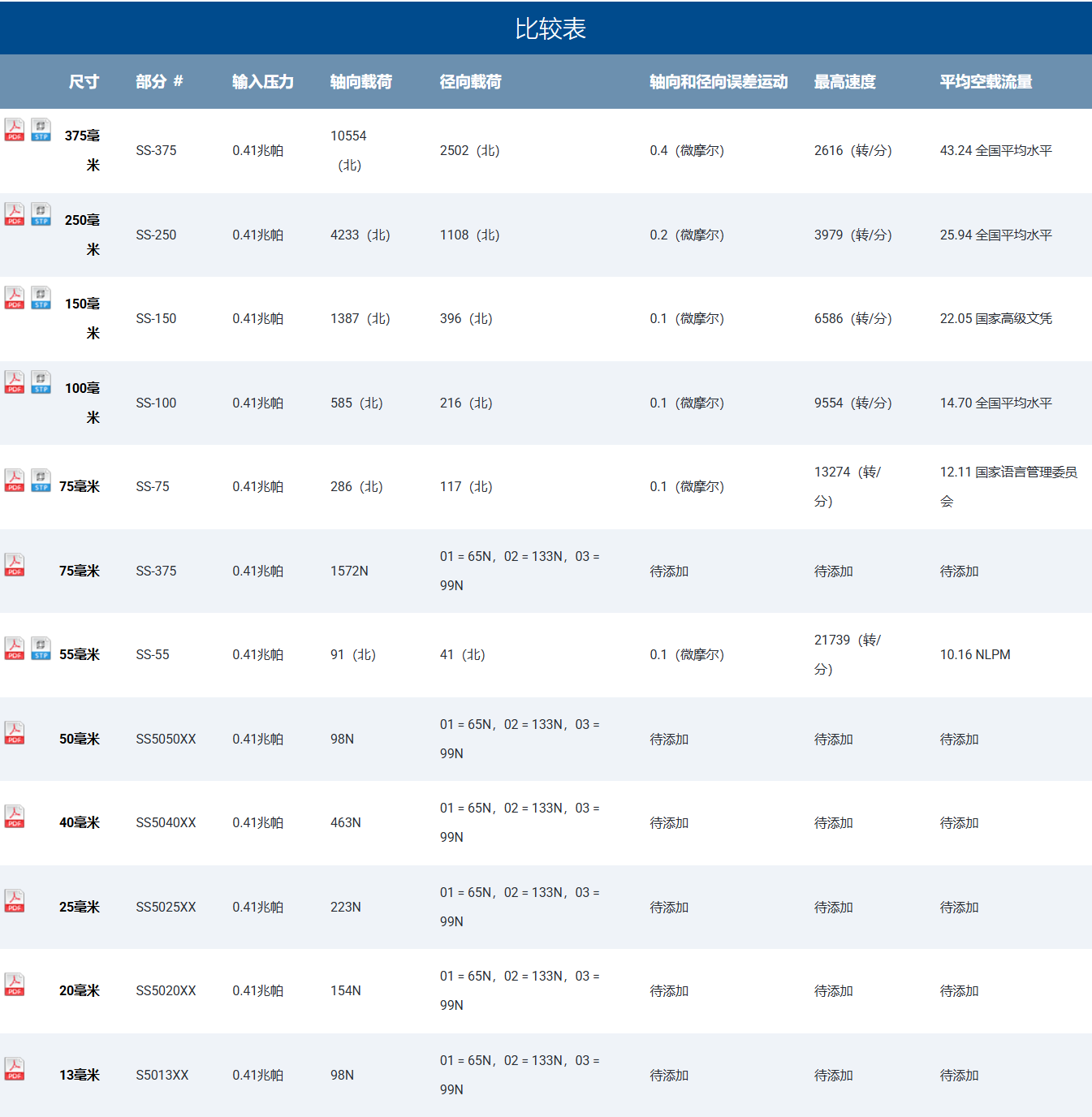Click the 55毫米 size label
The width and height of the screenshot is (1092, 1117).
80,654
